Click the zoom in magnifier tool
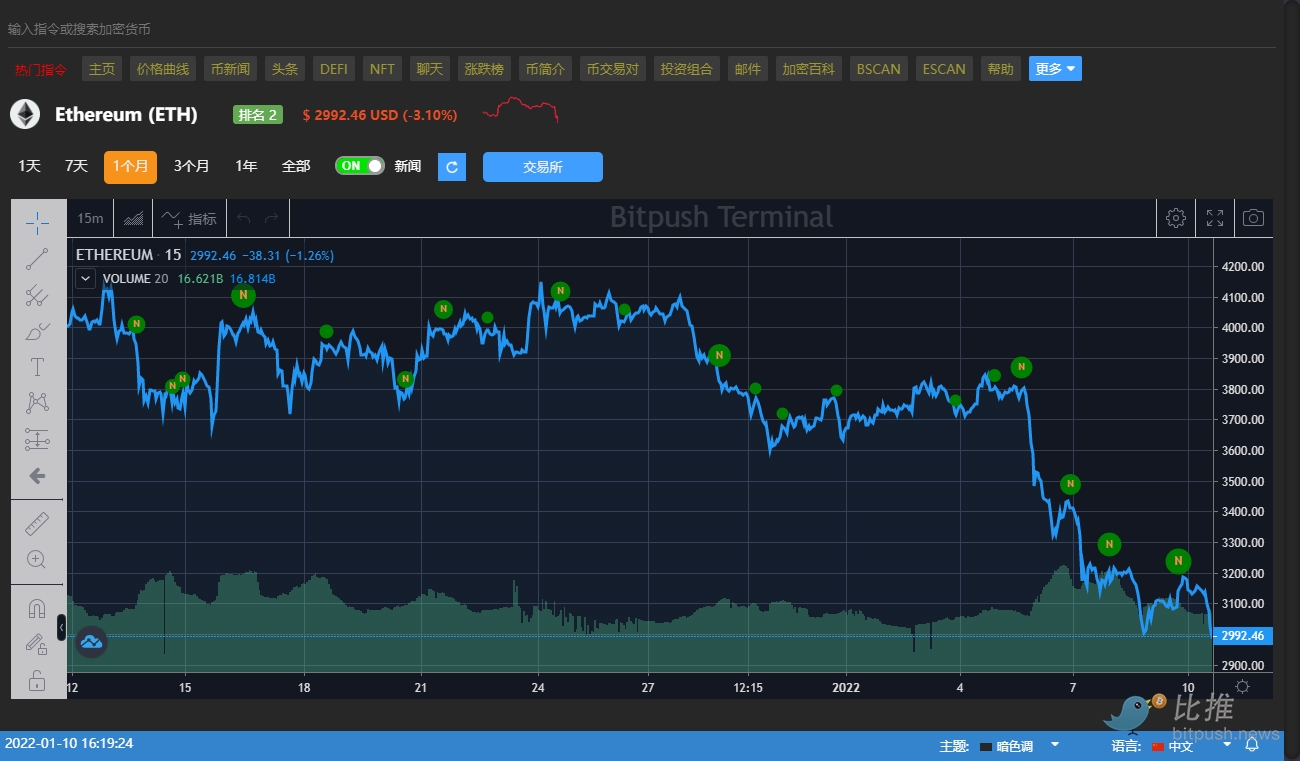 coord(37,559)
